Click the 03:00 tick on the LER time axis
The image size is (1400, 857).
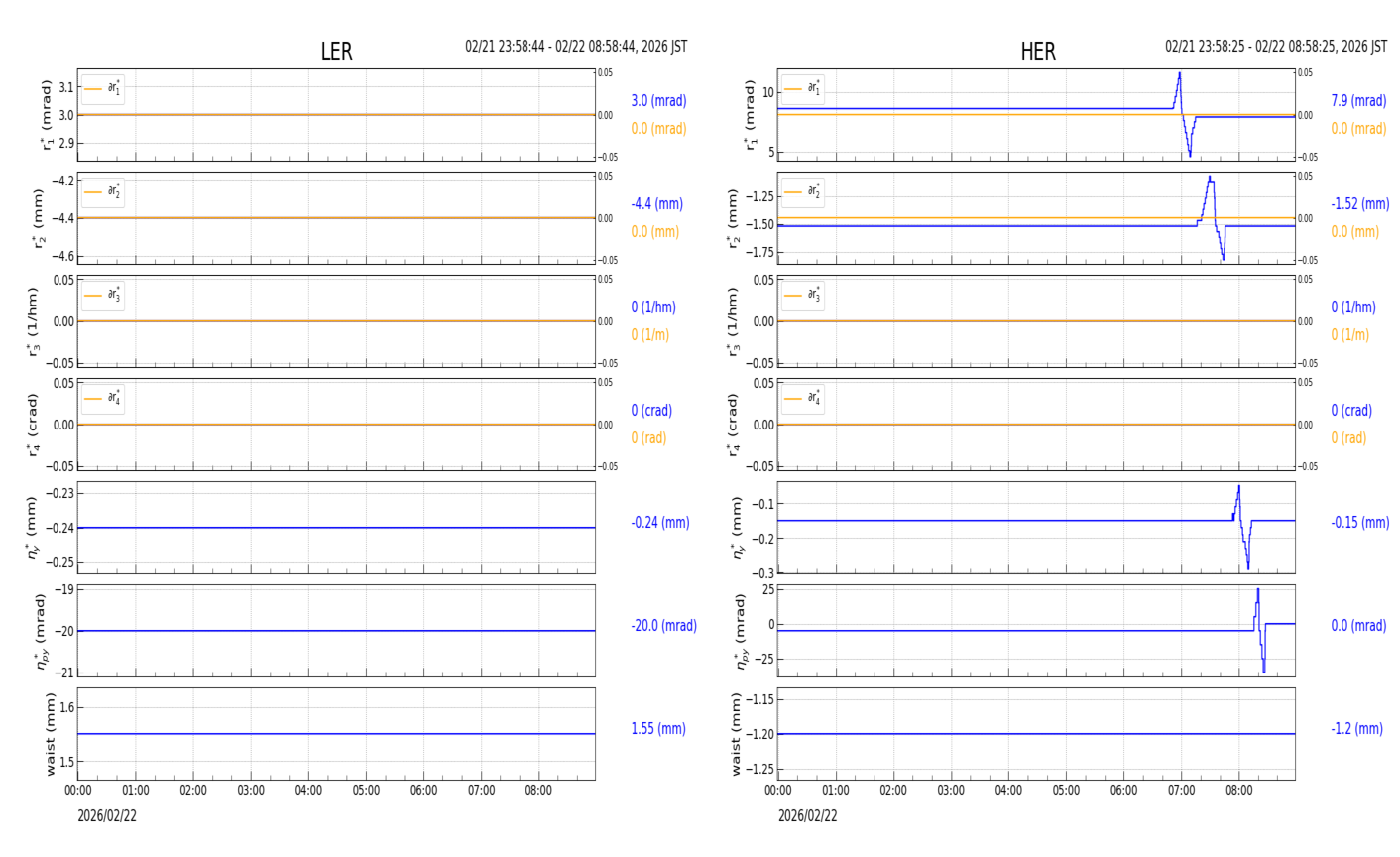pyautogui.click(x=251, y=791)
